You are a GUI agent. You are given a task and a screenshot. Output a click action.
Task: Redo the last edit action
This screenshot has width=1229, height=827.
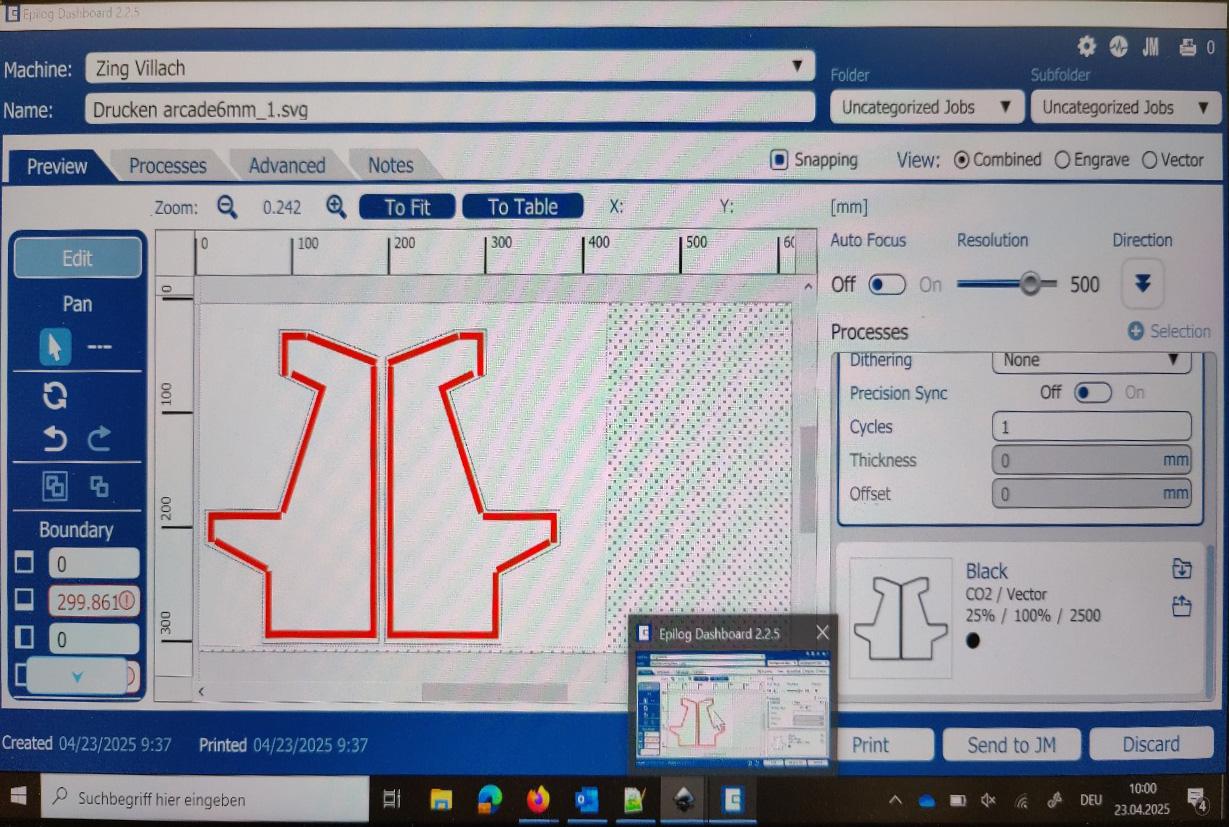click(x=99, y=439)
